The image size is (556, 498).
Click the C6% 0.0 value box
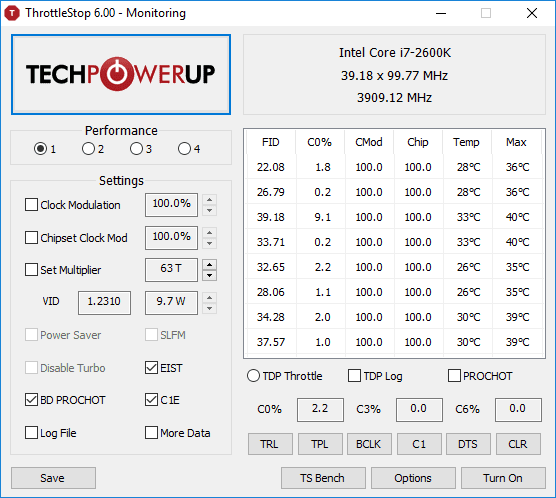[x=518, y=409]
